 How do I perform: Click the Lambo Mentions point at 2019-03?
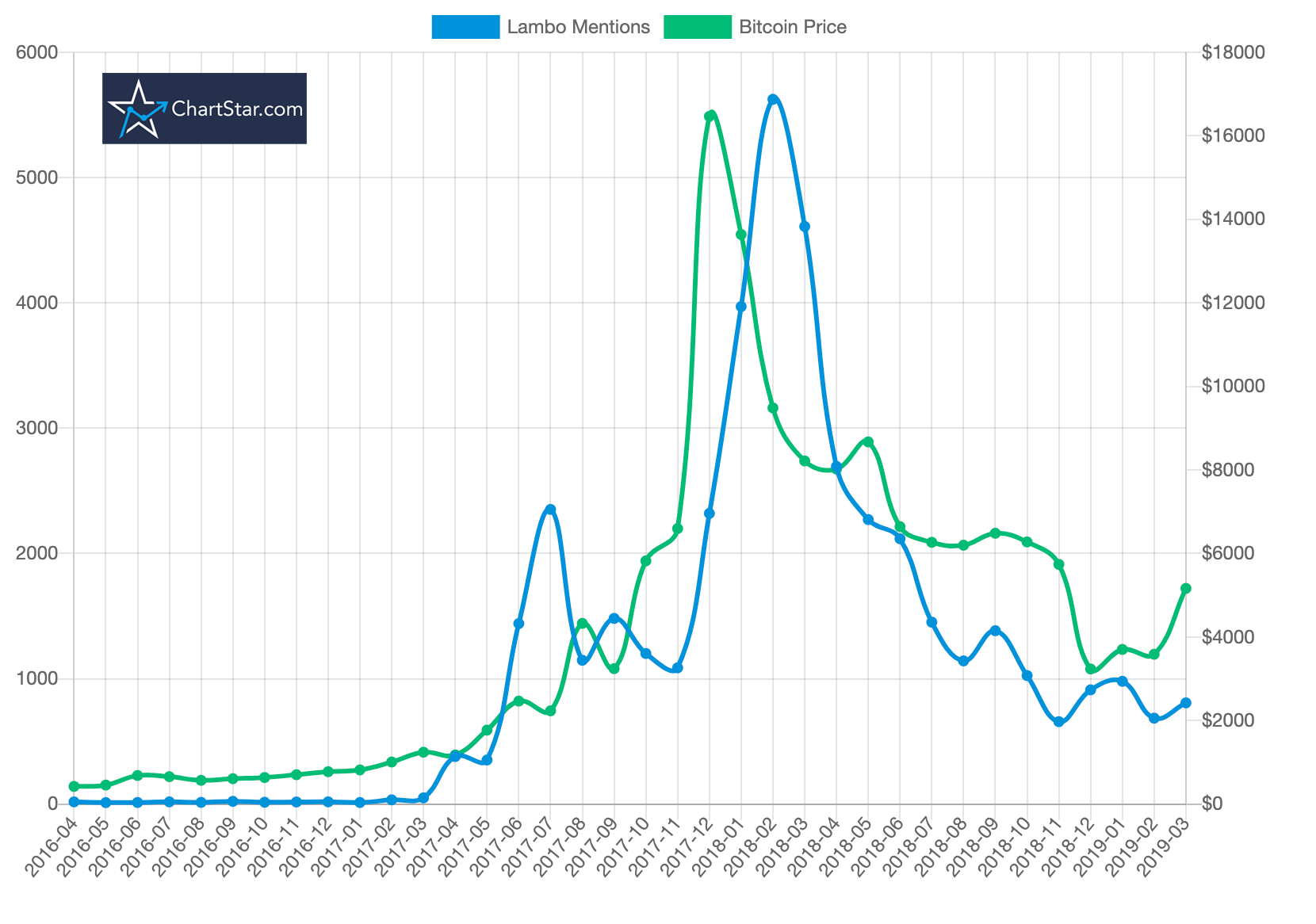[1186, 703]
